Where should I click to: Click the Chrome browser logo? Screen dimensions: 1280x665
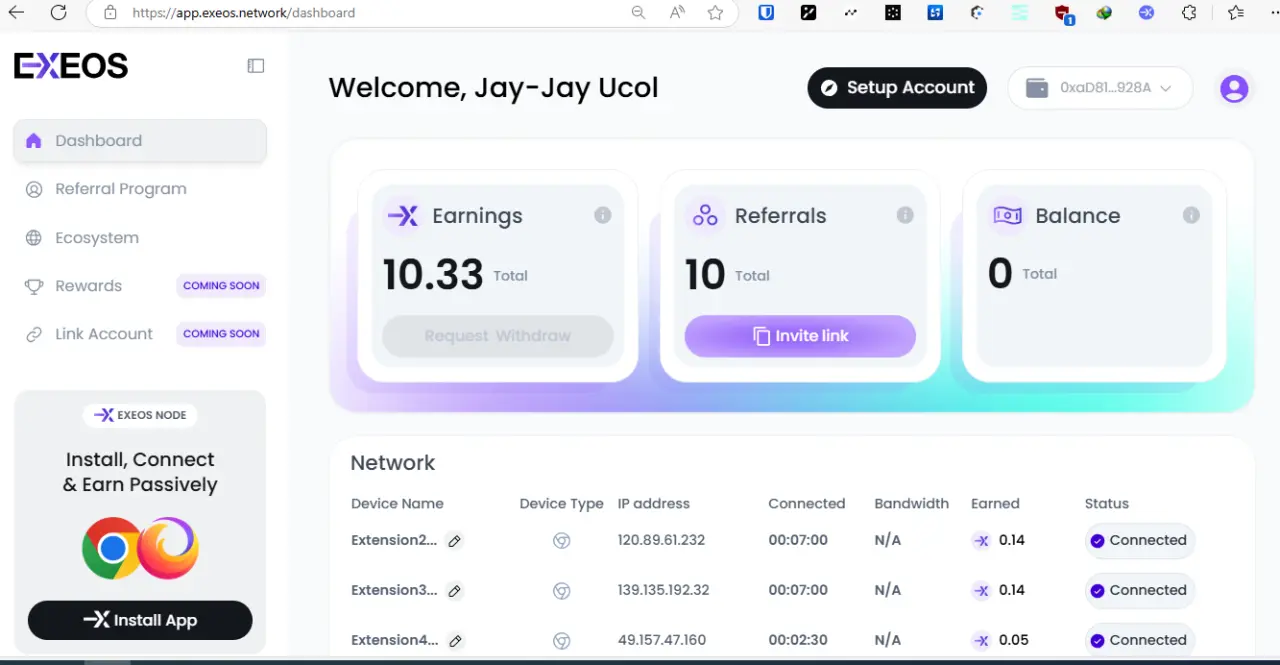coord(112,548)
